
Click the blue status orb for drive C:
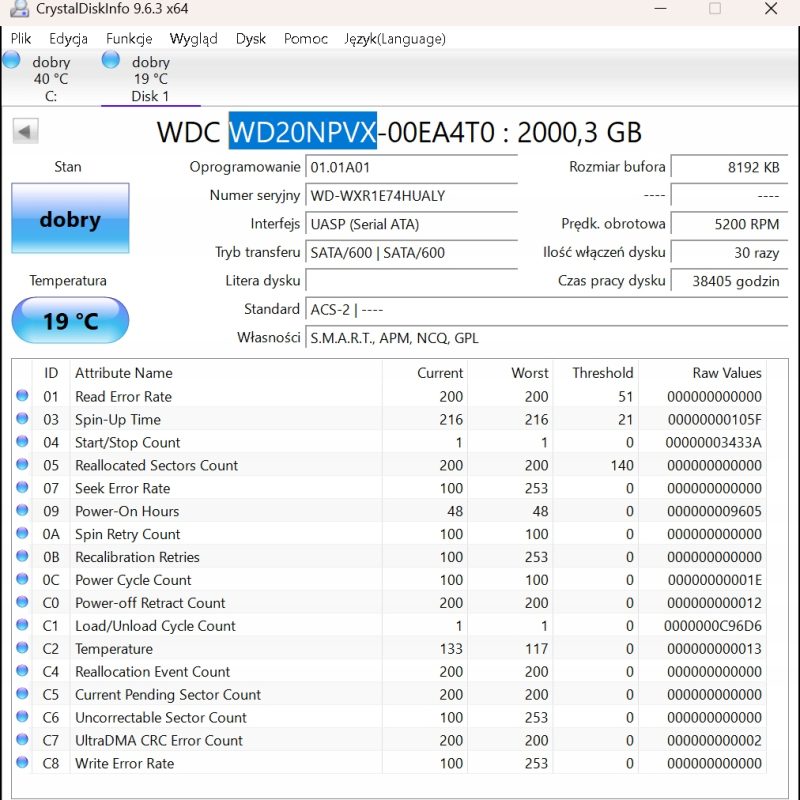(x=12, y=60)
